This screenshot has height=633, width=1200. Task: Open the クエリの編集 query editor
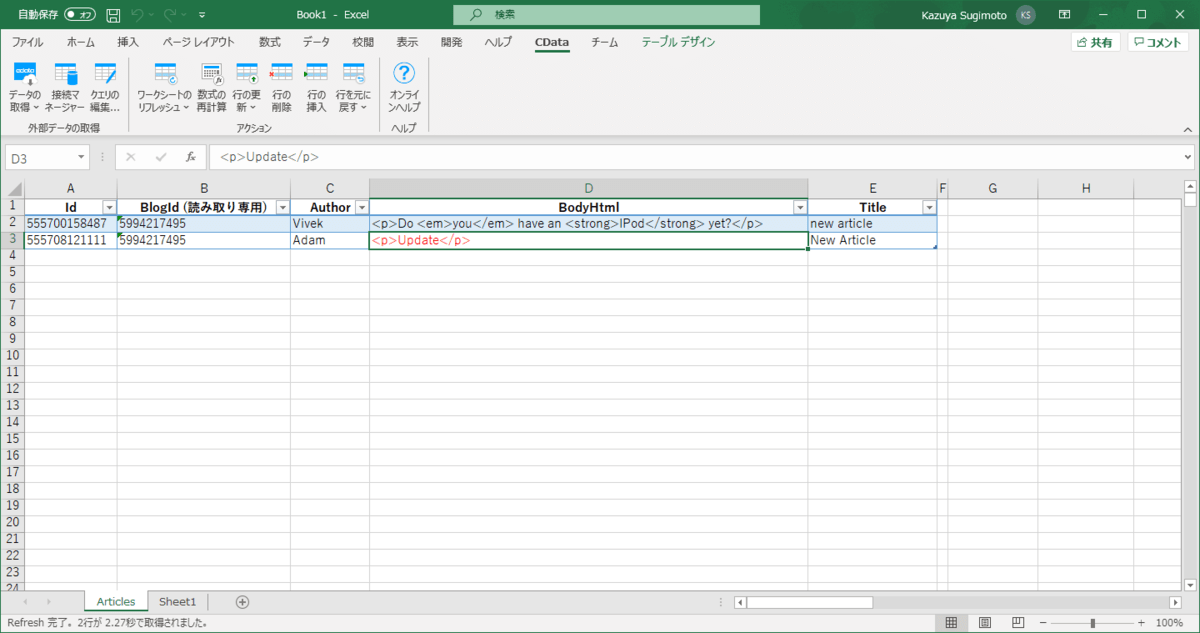tap(105, 86)
